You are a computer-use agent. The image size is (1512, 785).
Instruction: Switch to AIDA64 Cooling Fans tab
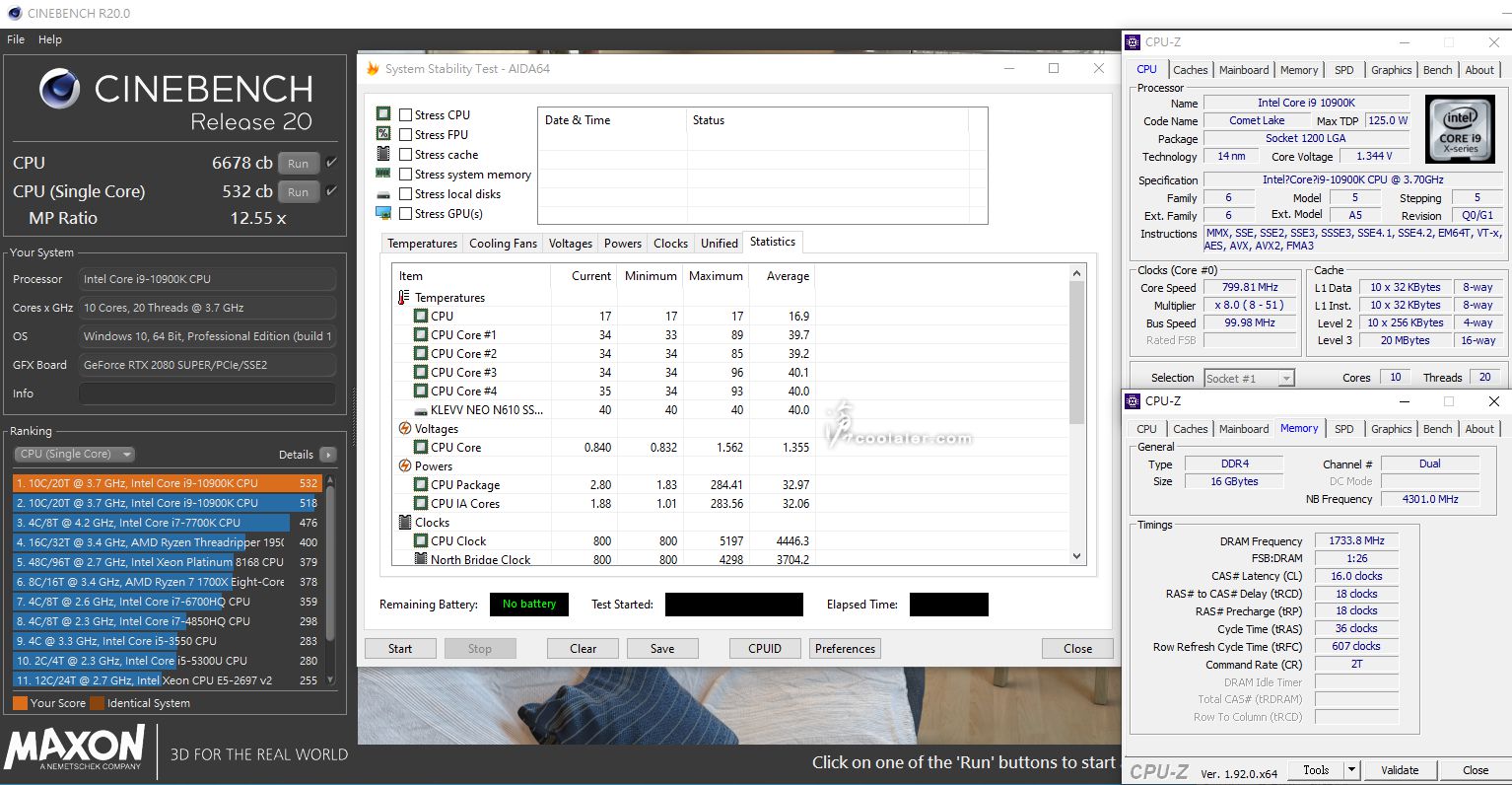click(503, 244)
